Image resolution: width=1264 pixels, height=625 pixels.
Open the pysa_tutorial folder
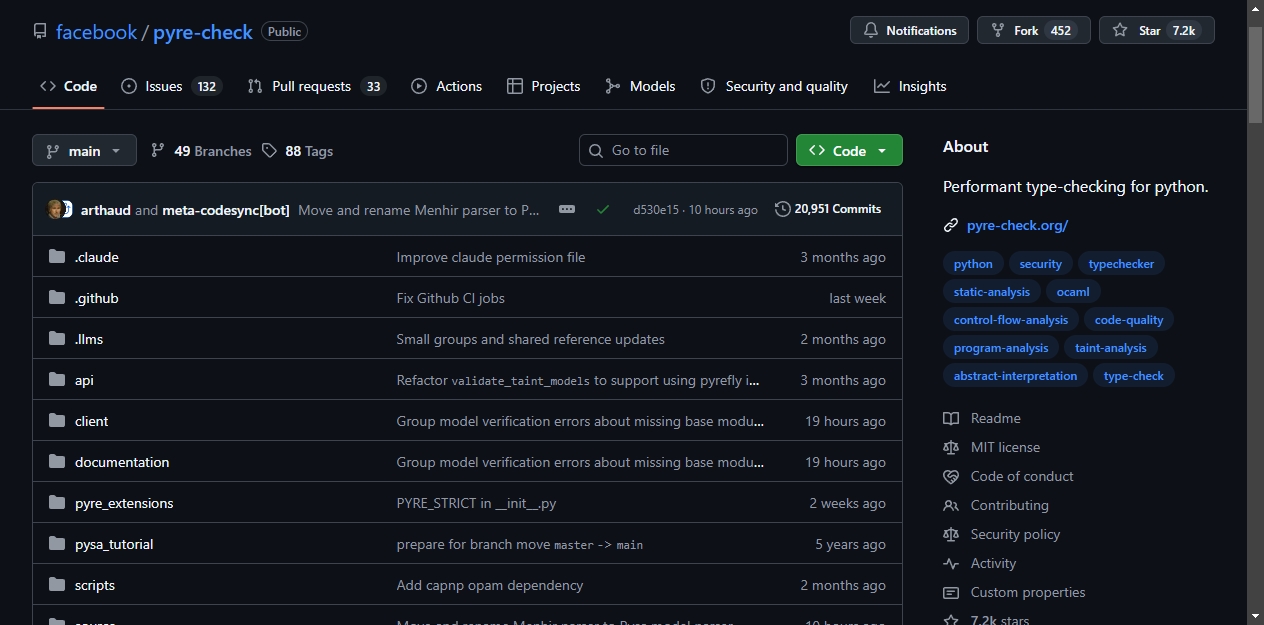click(x=114, y=544)
